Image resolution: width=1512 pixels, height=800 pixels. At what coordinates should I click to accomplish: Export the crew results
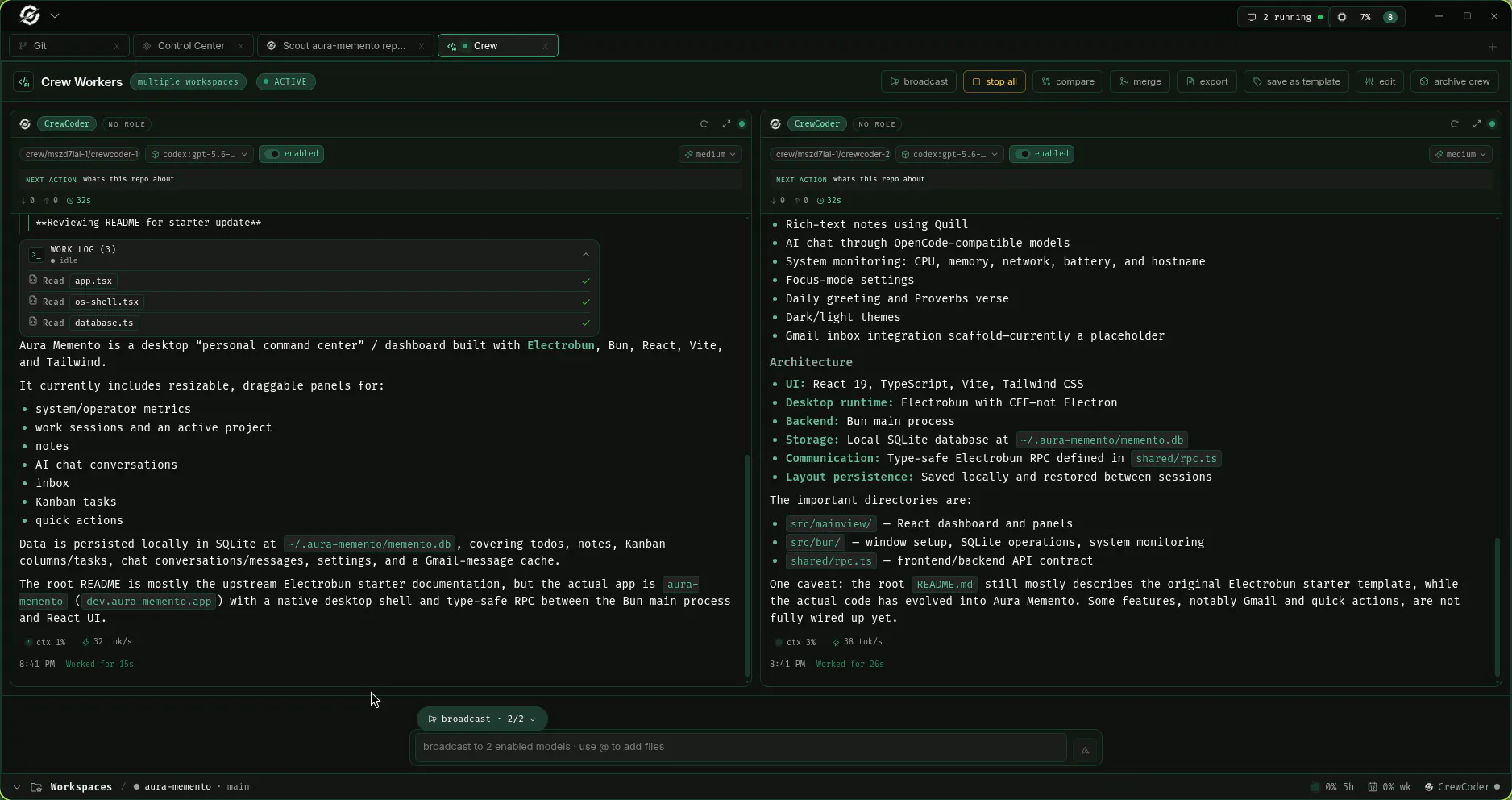(1207, 81)
